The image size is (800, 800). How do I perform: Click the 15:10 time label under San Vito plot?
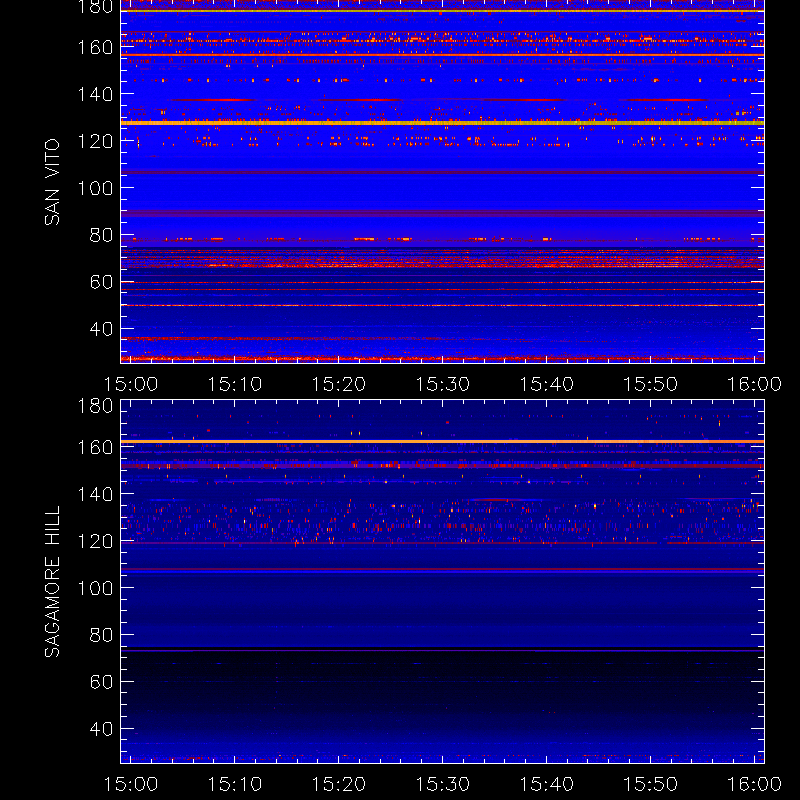pos(235,384)
